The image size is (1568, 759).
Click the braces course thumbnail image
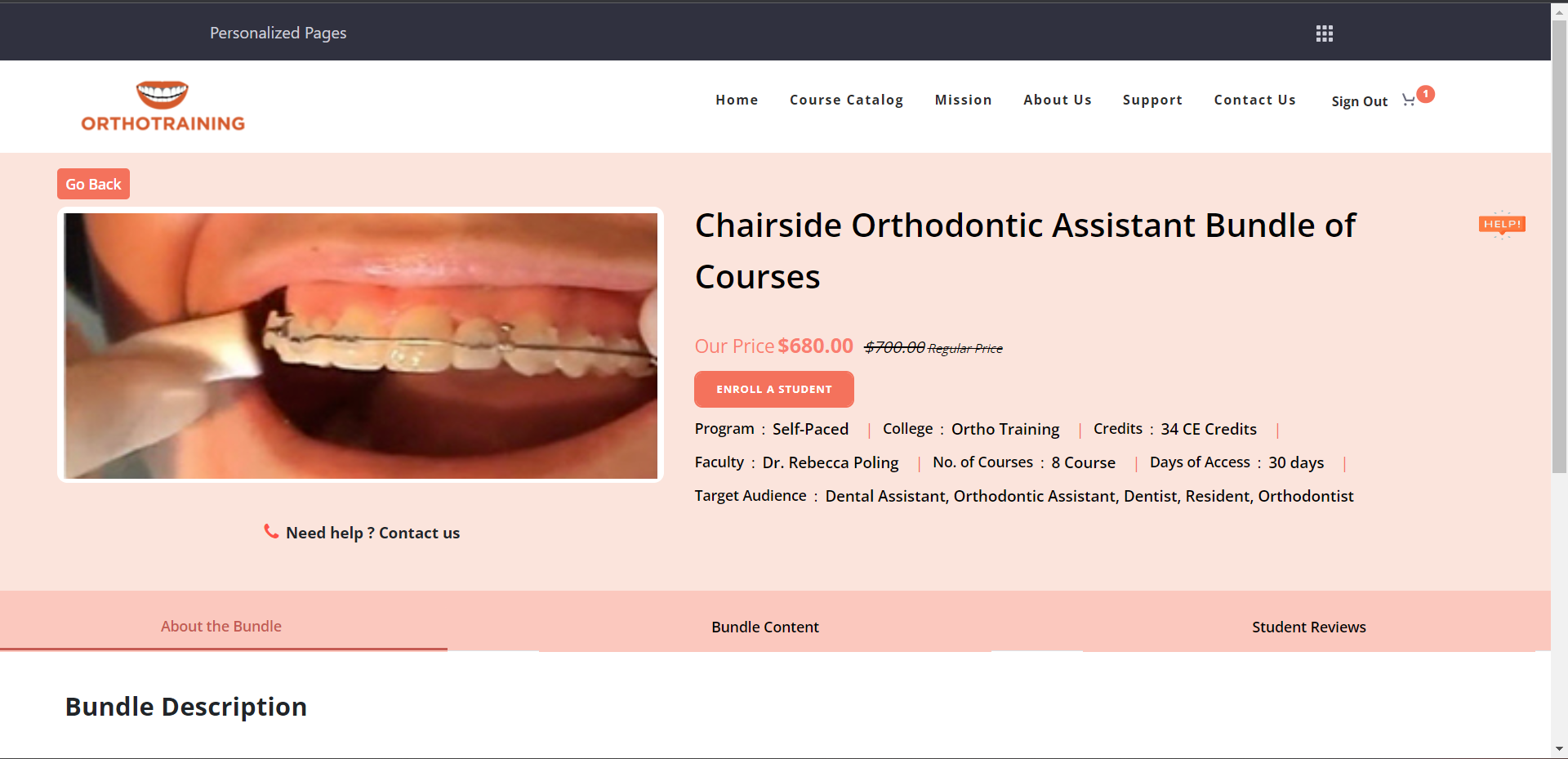[x=360, y=346]
